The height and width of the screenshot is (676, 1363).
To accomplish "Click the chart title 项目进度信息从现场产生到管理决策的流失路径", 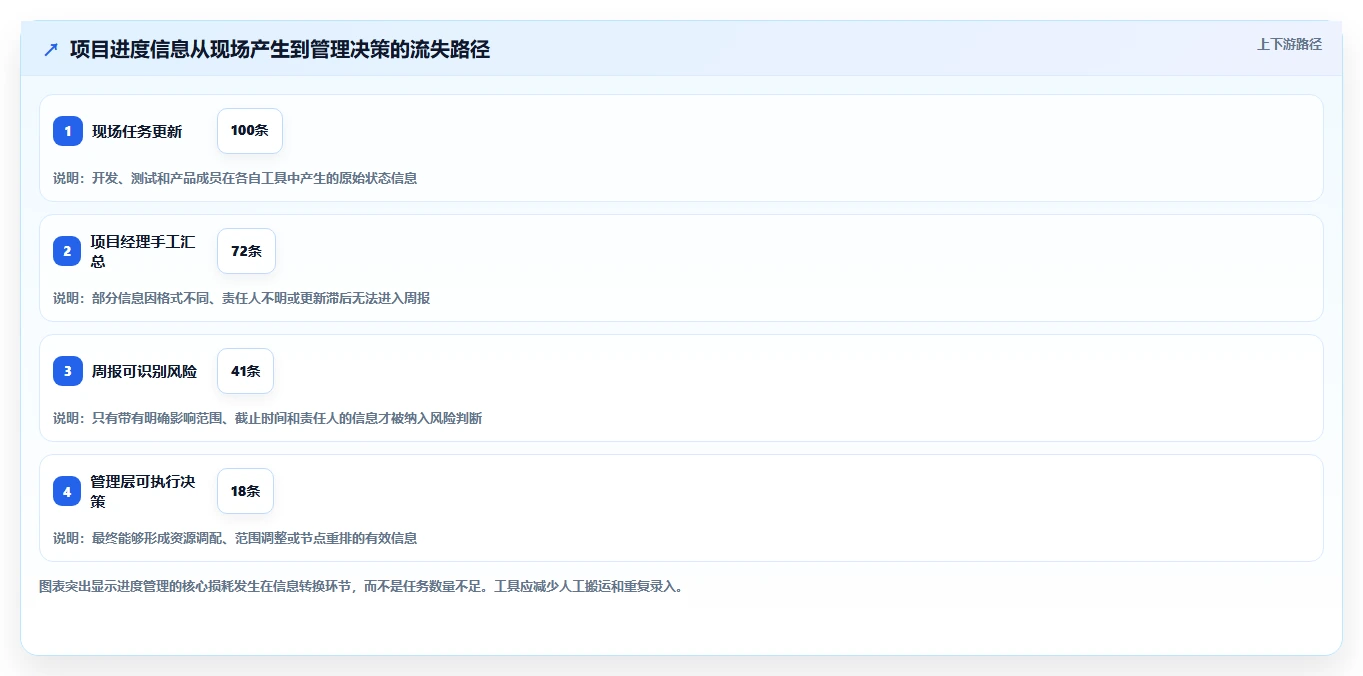I will [x=280, y=49].
